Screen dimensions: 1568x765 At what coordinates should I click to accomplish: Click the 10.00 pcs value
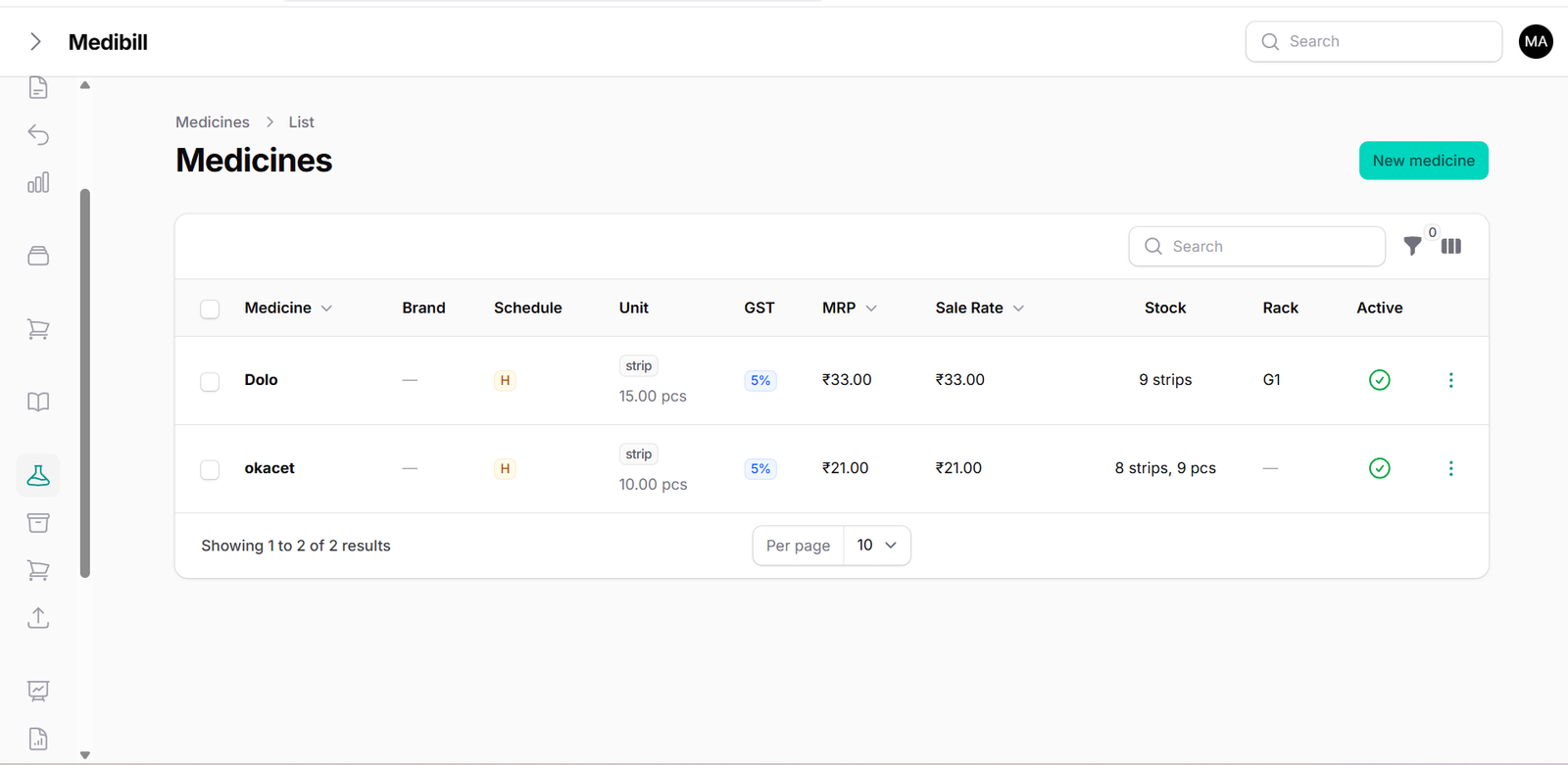[653, 484]
